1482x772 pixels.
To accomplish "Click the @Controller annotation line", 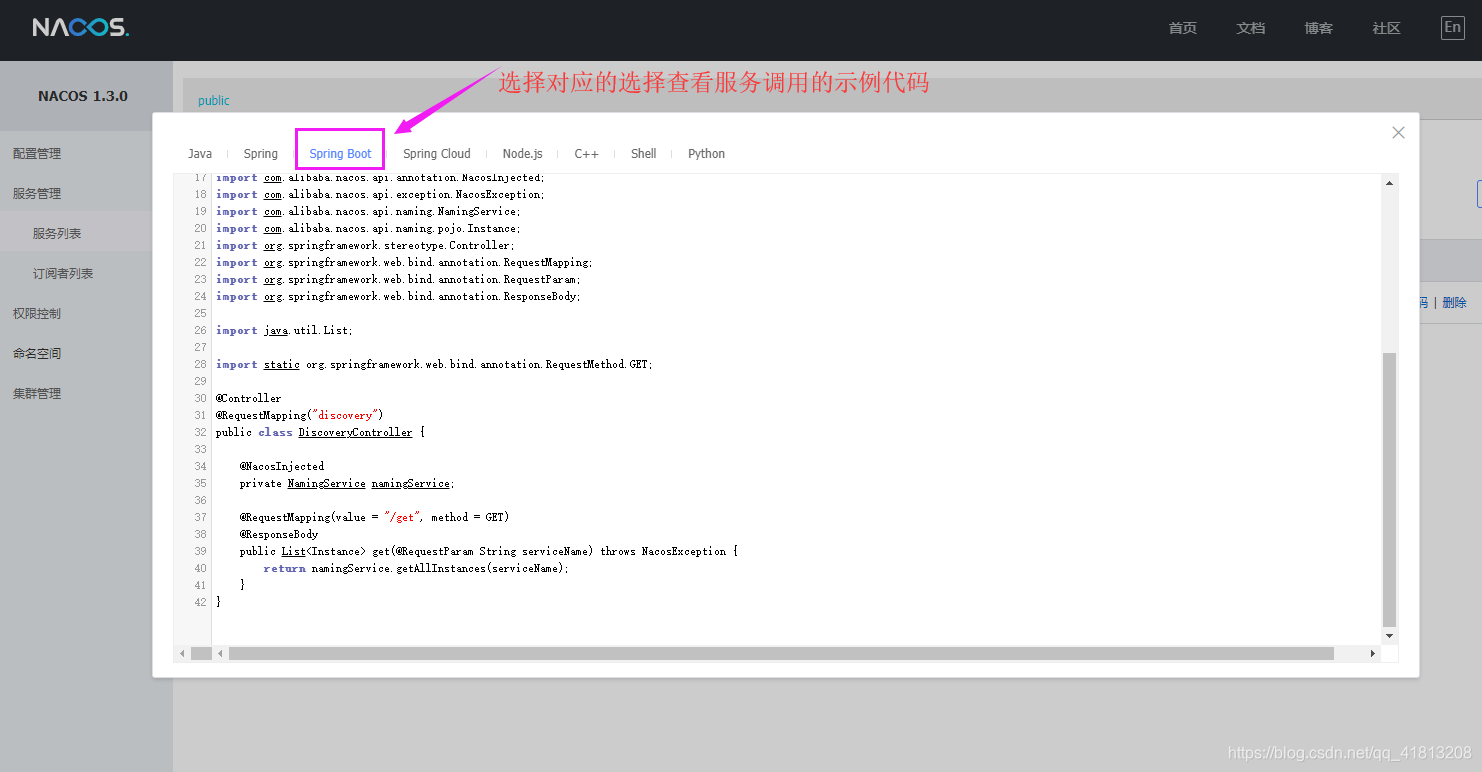I will (x=249, y=399).
